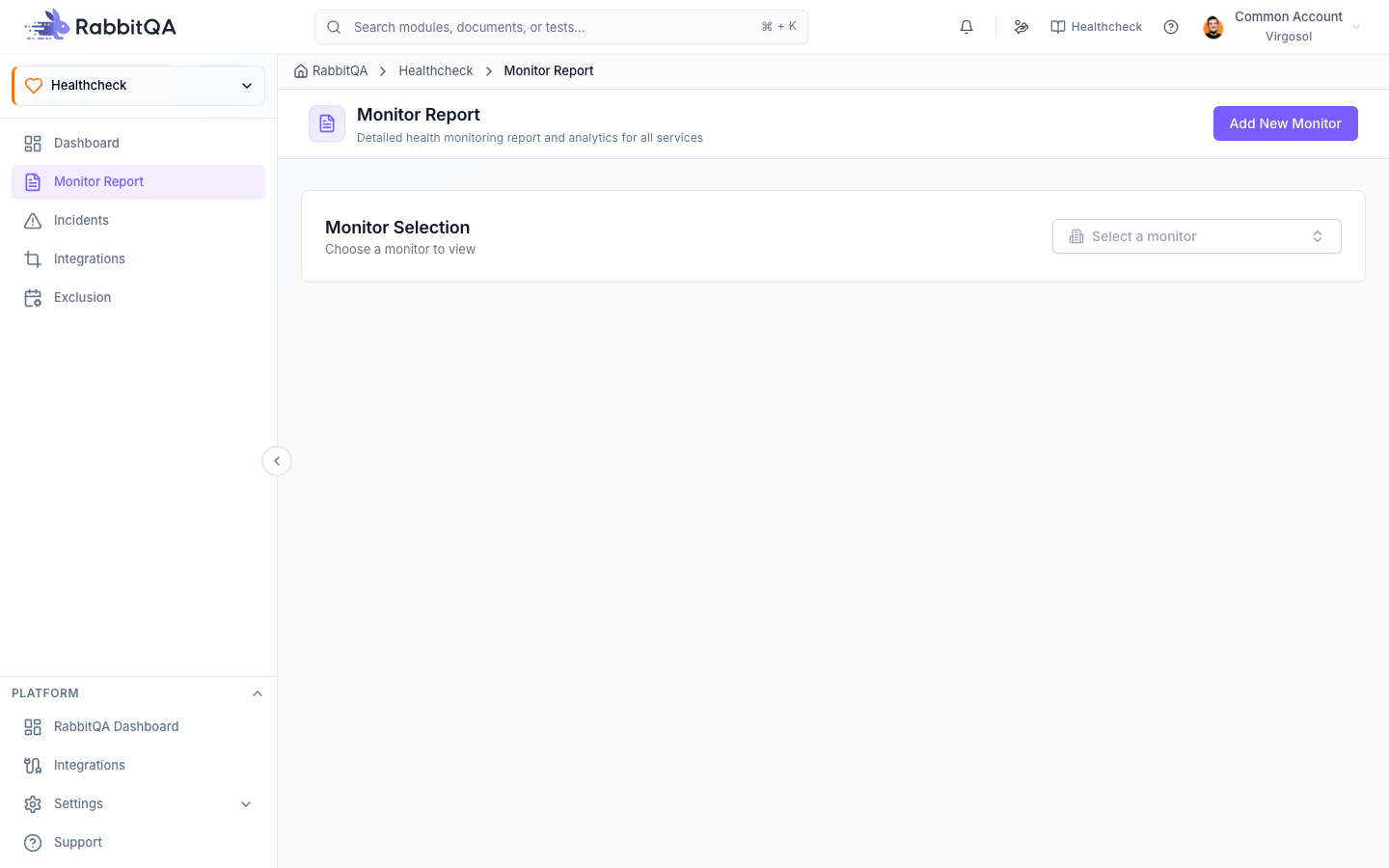Screen dimensions: 1389x868
Task: Open the help question mark icon
Action: (x=1171, y=27)
